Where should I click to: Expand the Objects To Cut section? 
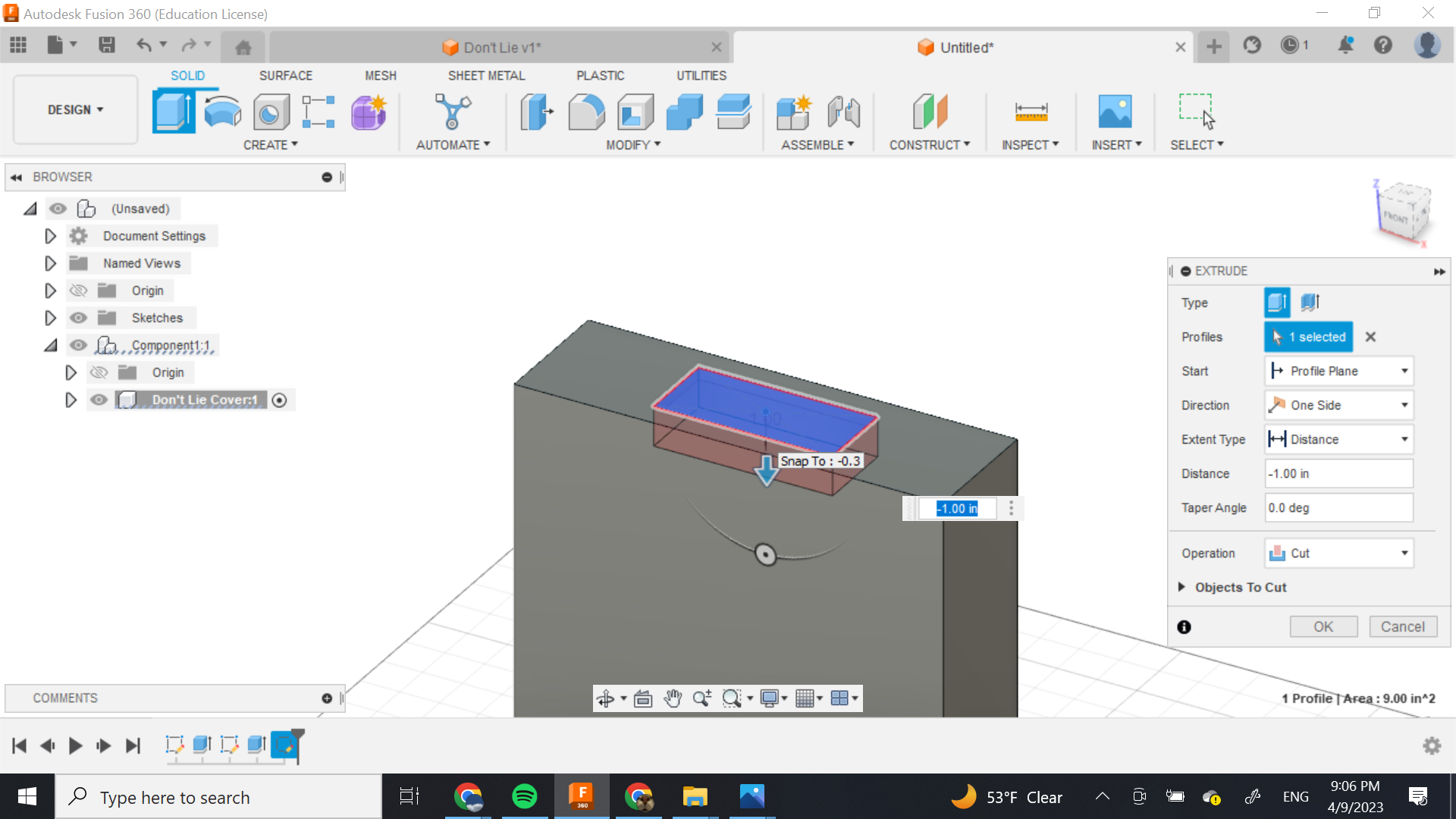[x=1181, y=587]
